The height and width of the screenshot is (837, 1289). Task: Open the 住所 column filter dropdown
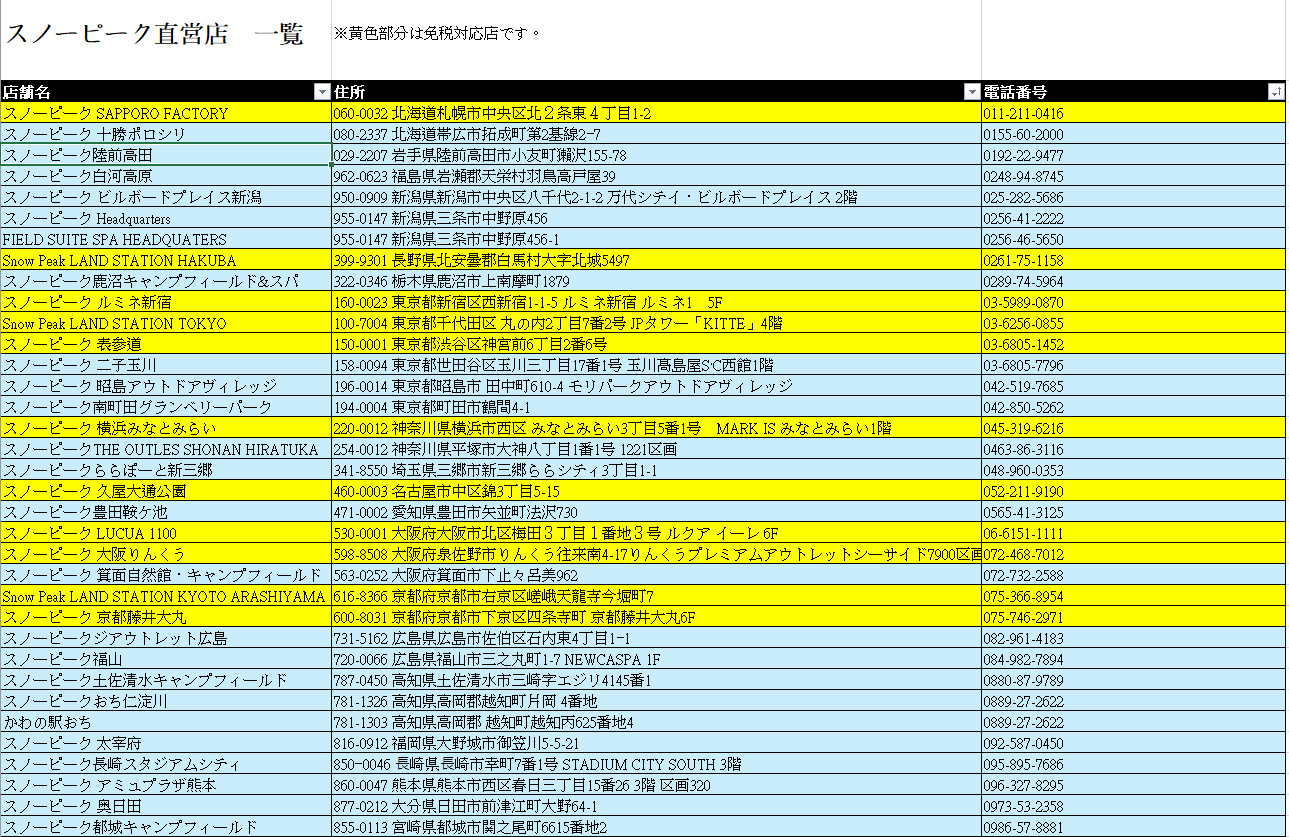pos(972,92)
